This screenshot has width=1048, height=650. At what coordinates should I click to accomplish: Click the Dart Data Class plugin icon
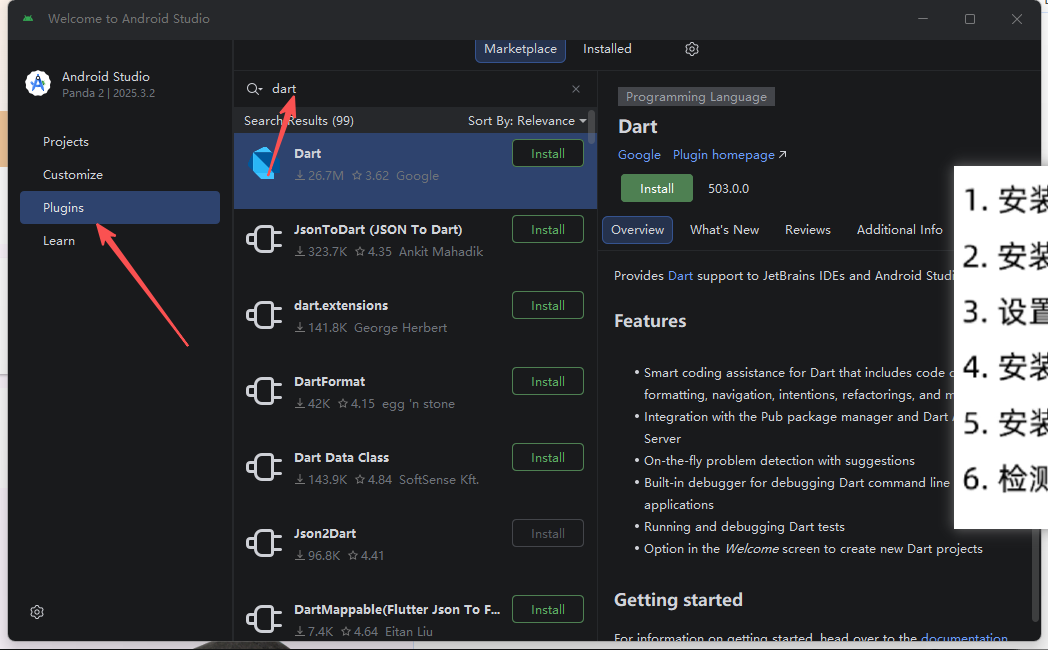(264, 467)
